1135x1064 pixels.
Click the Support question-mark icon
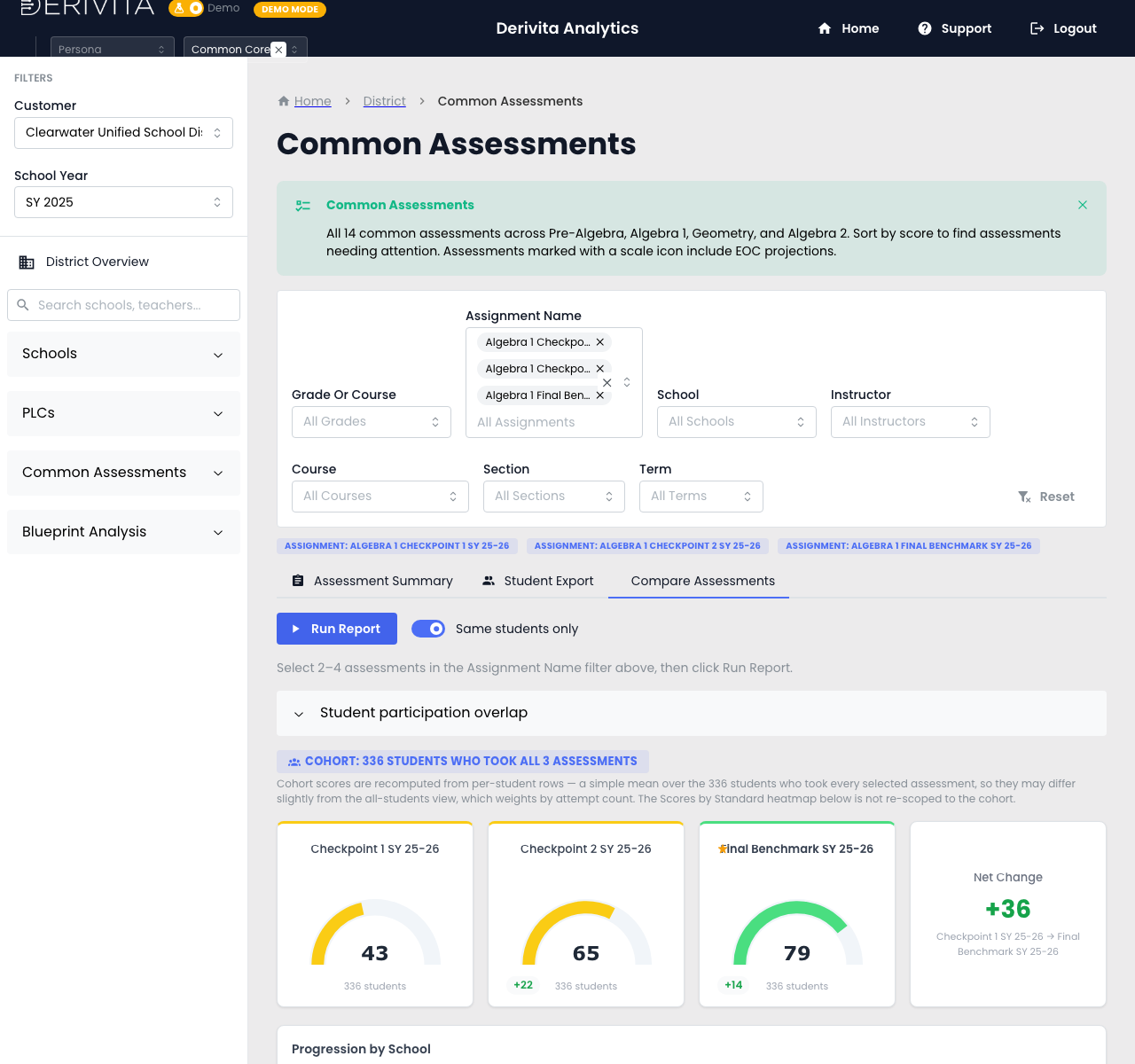pos(925,28)
